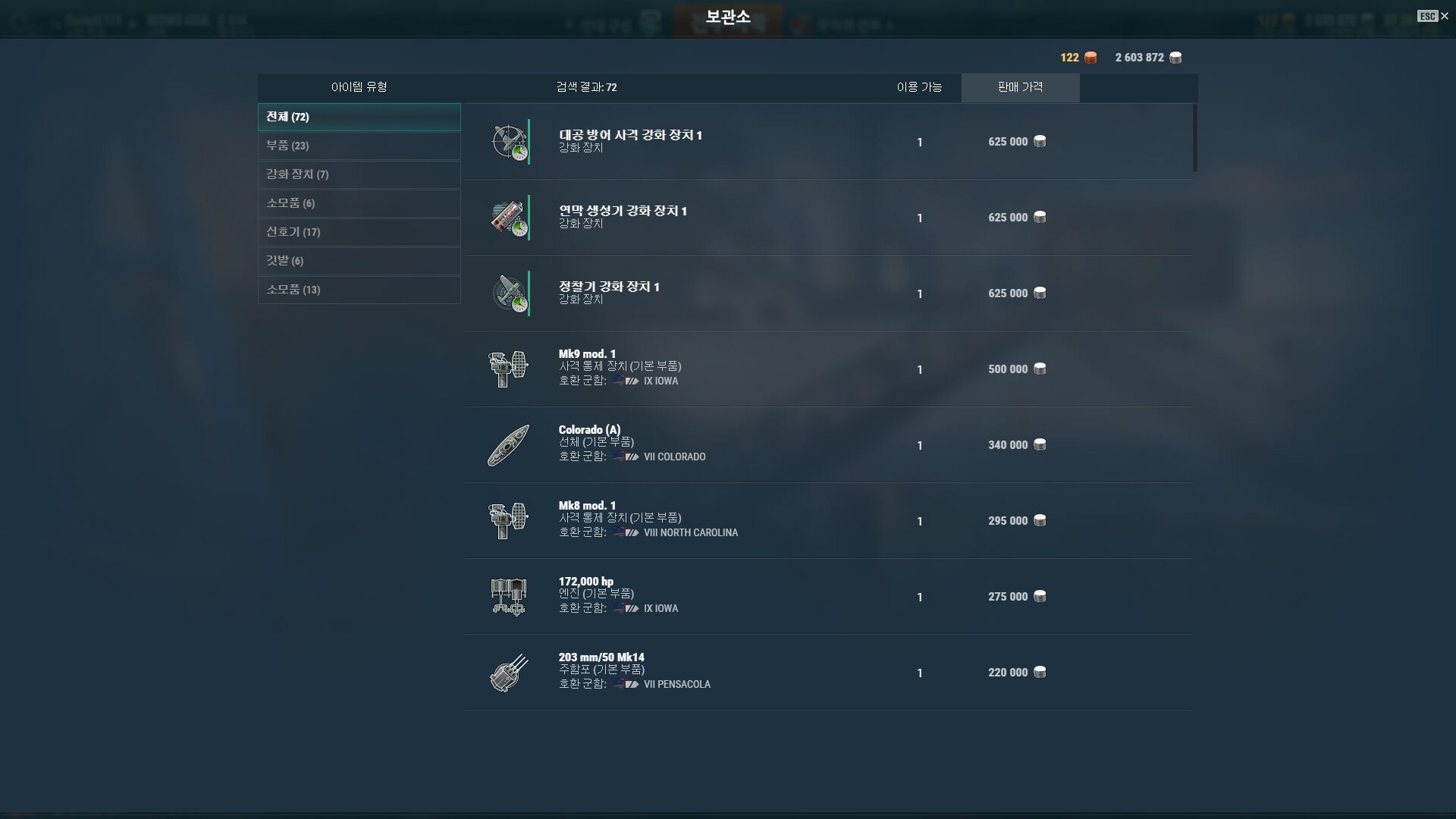The width and height of the screenshot is (1456, 819).
Task: Show the 신호기 (17) category
Action: pyautogui.click(x=359, y=232)
